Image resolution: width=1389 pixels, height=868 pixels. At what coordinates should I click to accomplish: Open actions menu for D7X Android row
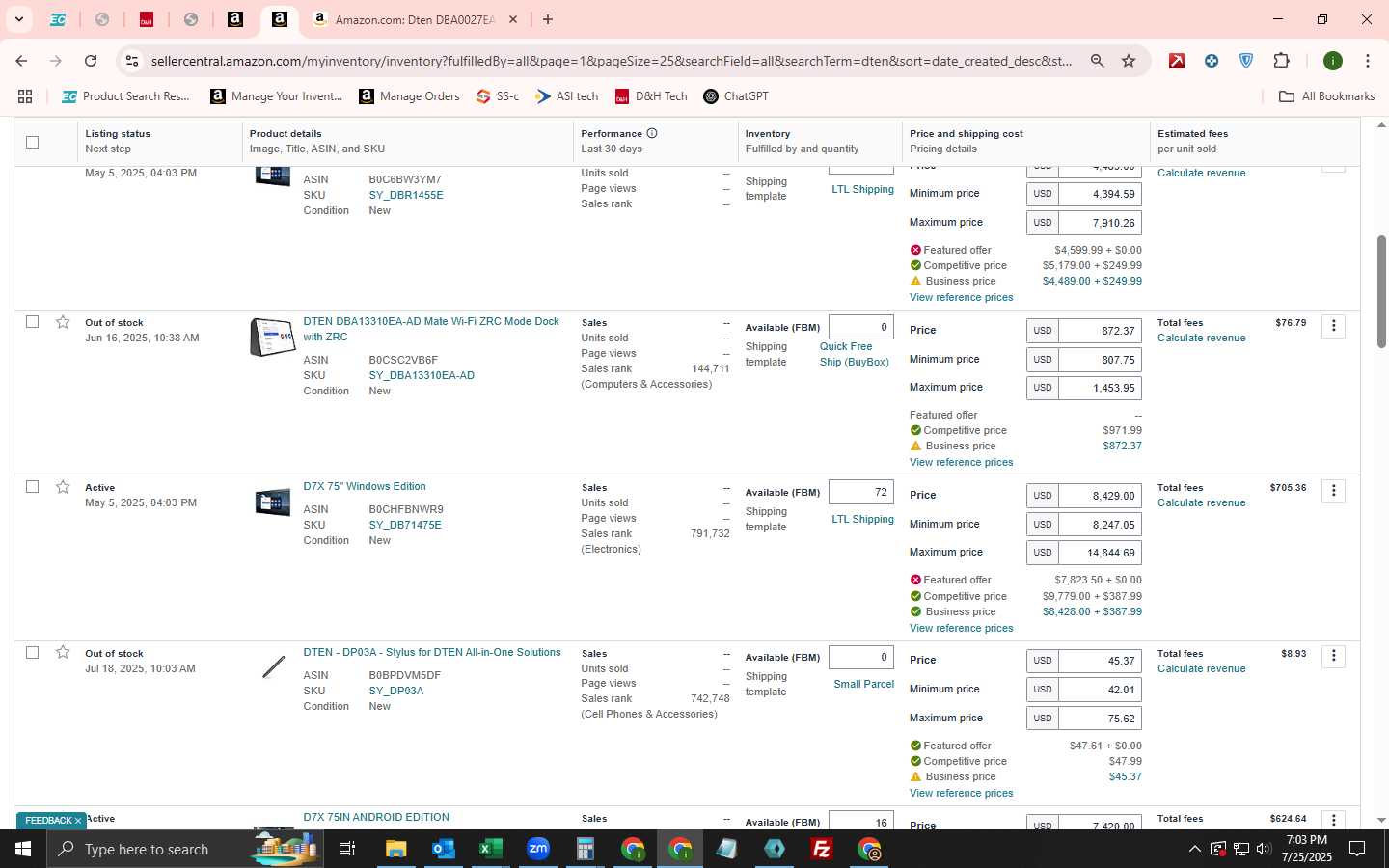coord(1334,820)
